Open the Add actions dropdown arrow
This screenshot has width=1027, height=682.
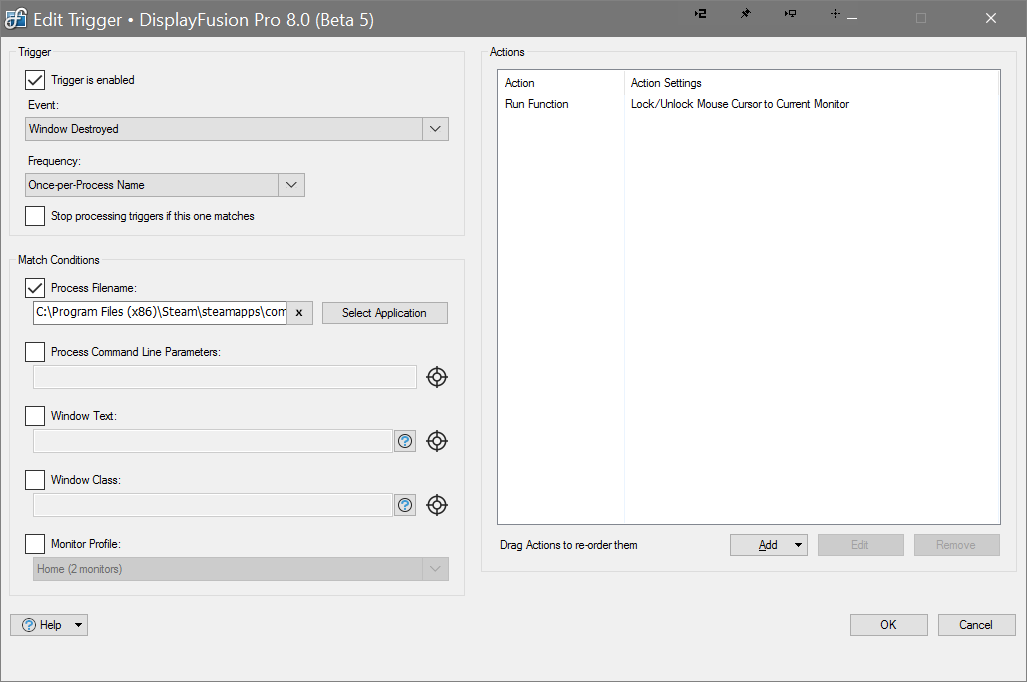pyautogui.click(x=799, y=545)
